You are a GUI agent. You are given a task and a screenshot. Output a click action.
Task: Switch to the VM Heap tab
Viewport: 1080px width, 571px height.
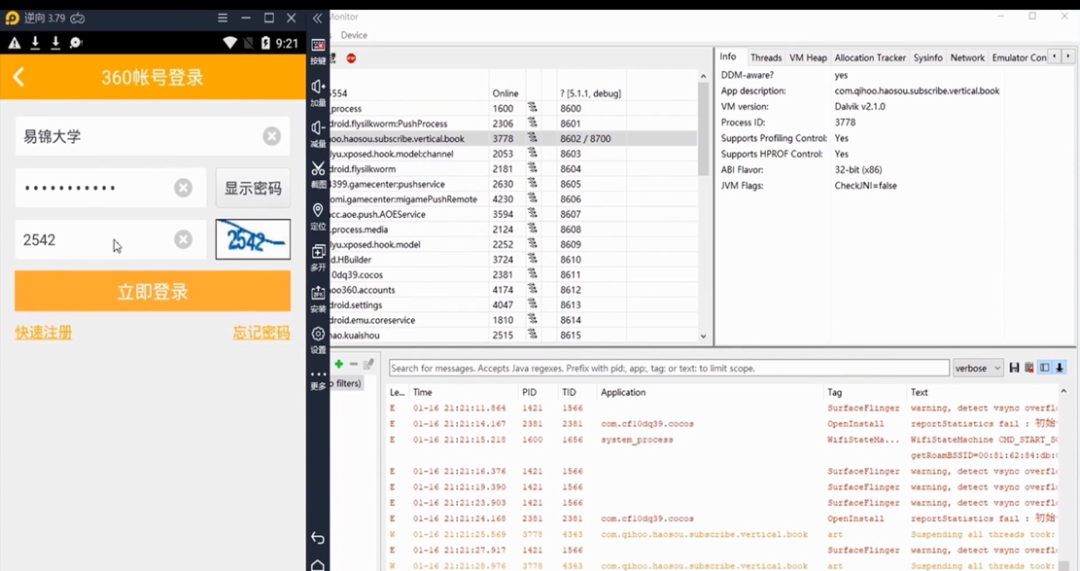click(808, 58)
